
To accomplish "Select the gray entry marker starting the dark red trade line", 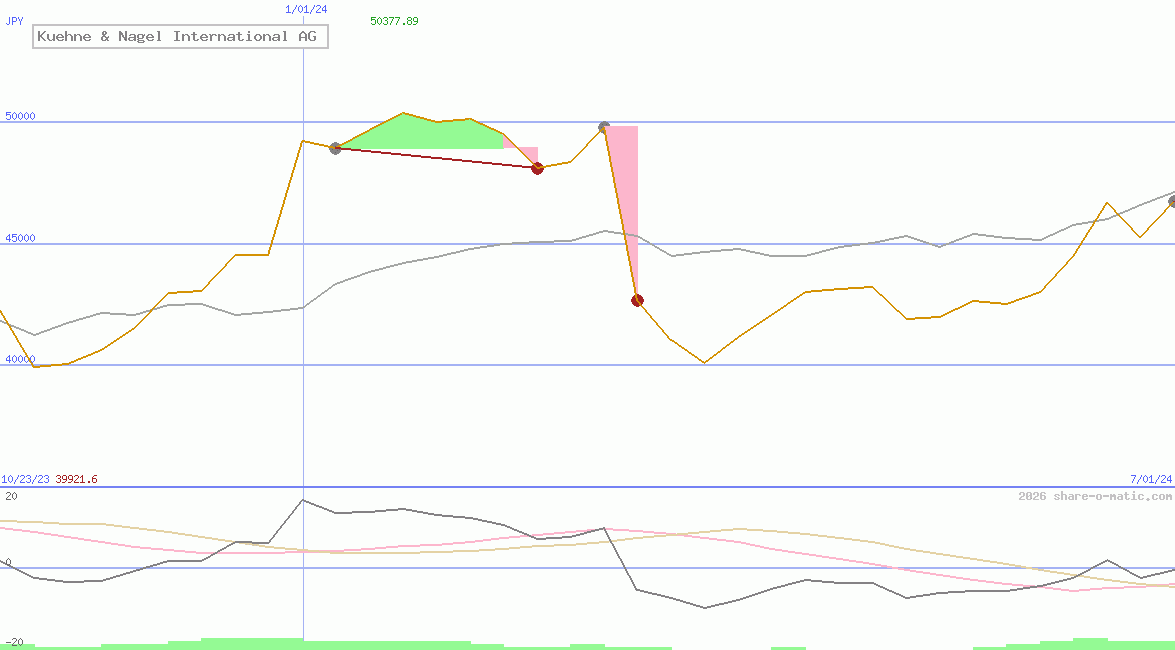I will 335,148.
